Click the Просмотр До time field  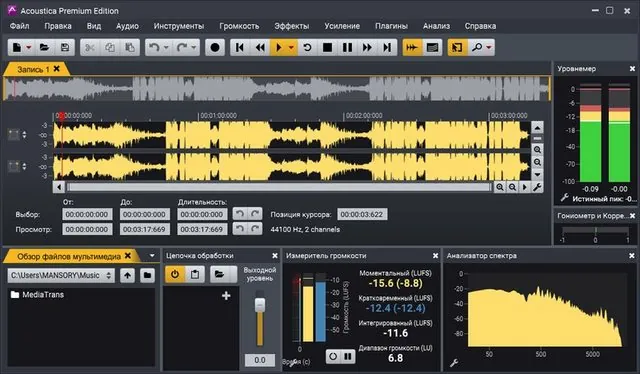tap(144, 229)
